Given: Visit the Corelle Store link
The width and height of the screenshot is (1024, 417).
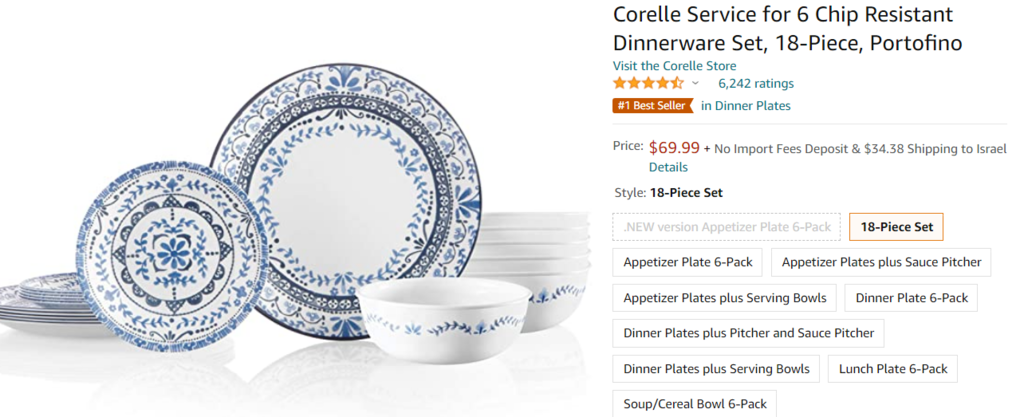Looking at the screenshot, I should tap(674, 66).
